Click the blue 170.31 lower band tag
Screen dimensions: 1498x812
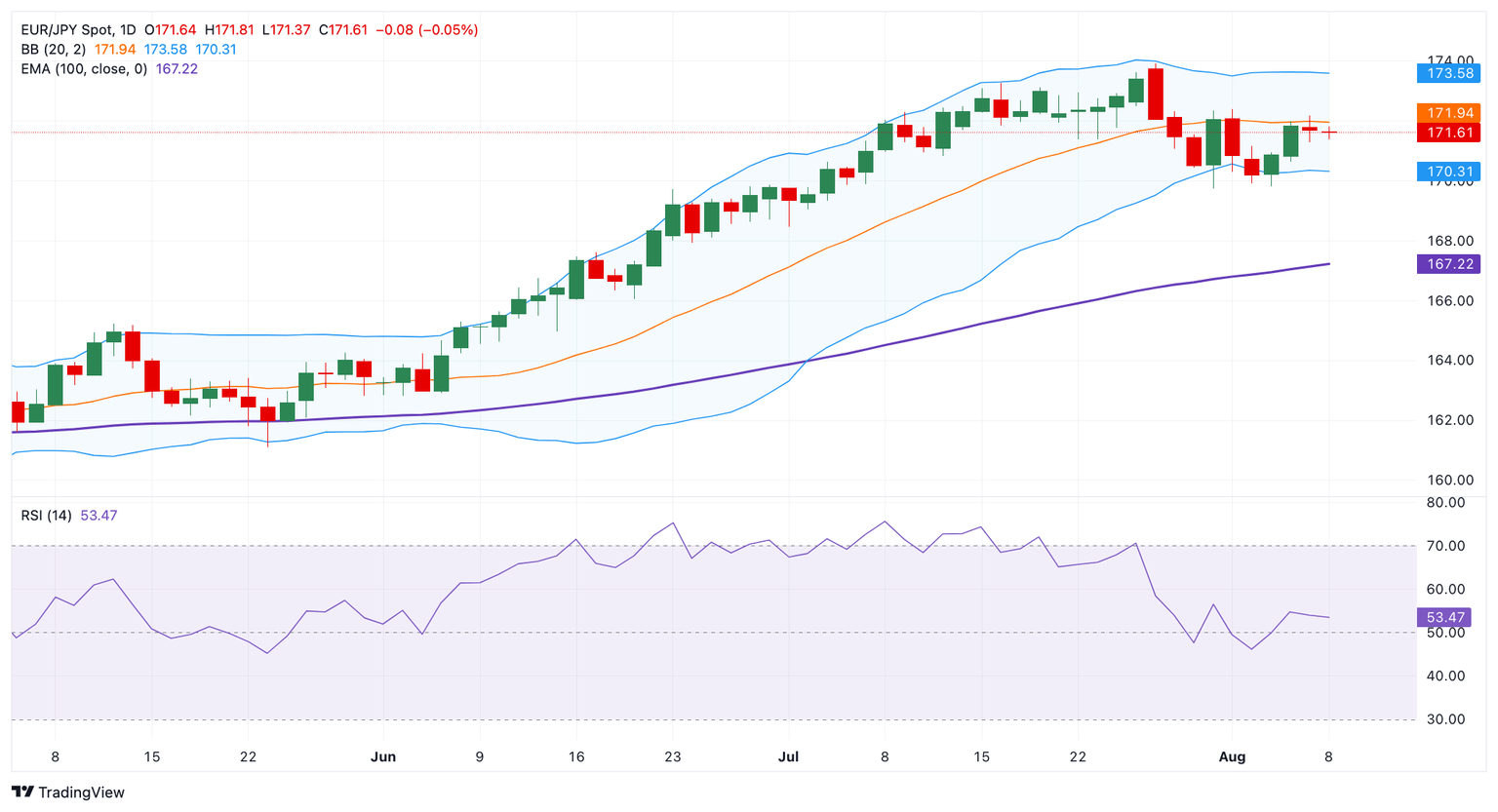pos(1448,172)
